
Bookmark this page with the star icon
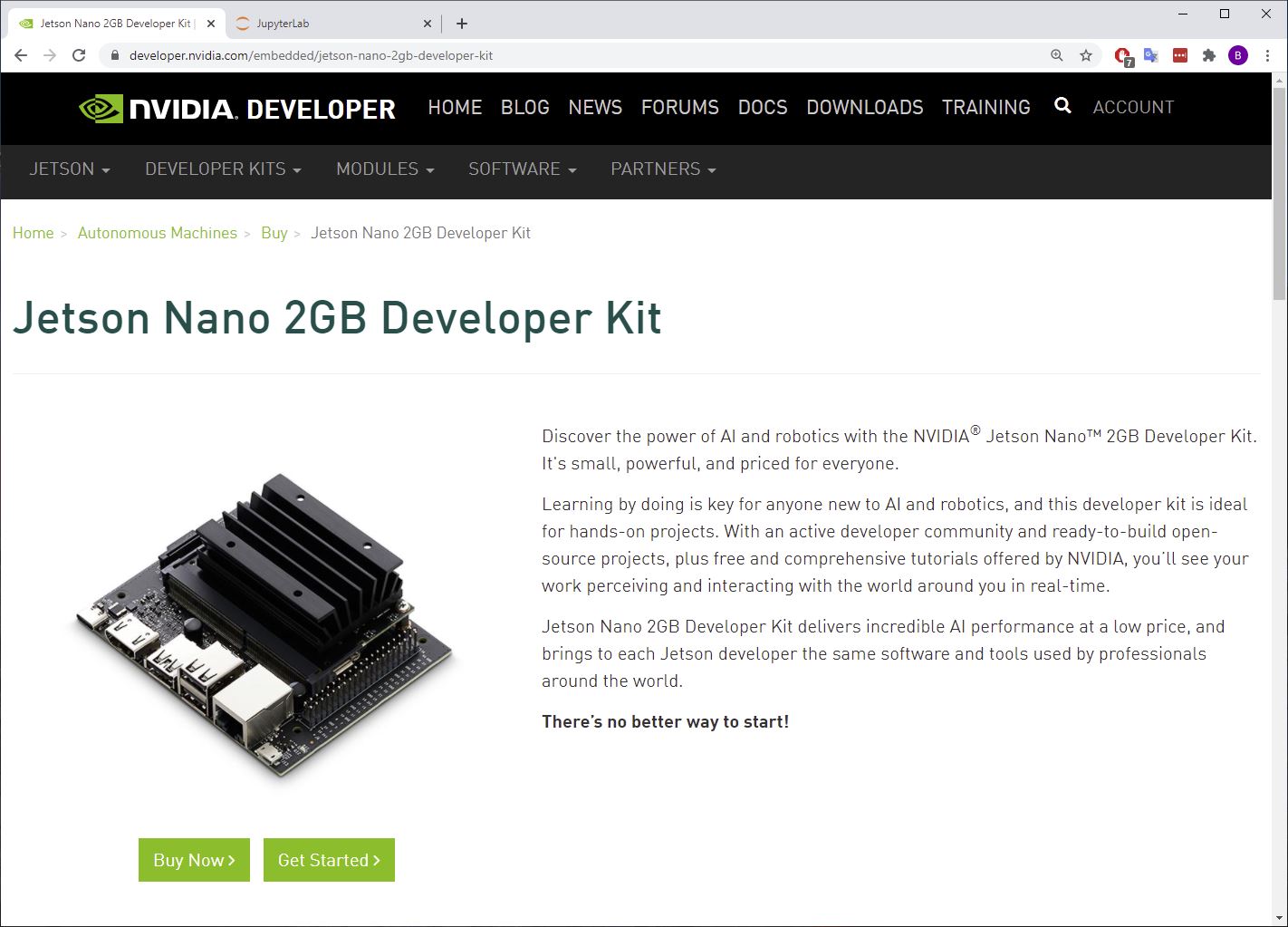click(1086, 55)
